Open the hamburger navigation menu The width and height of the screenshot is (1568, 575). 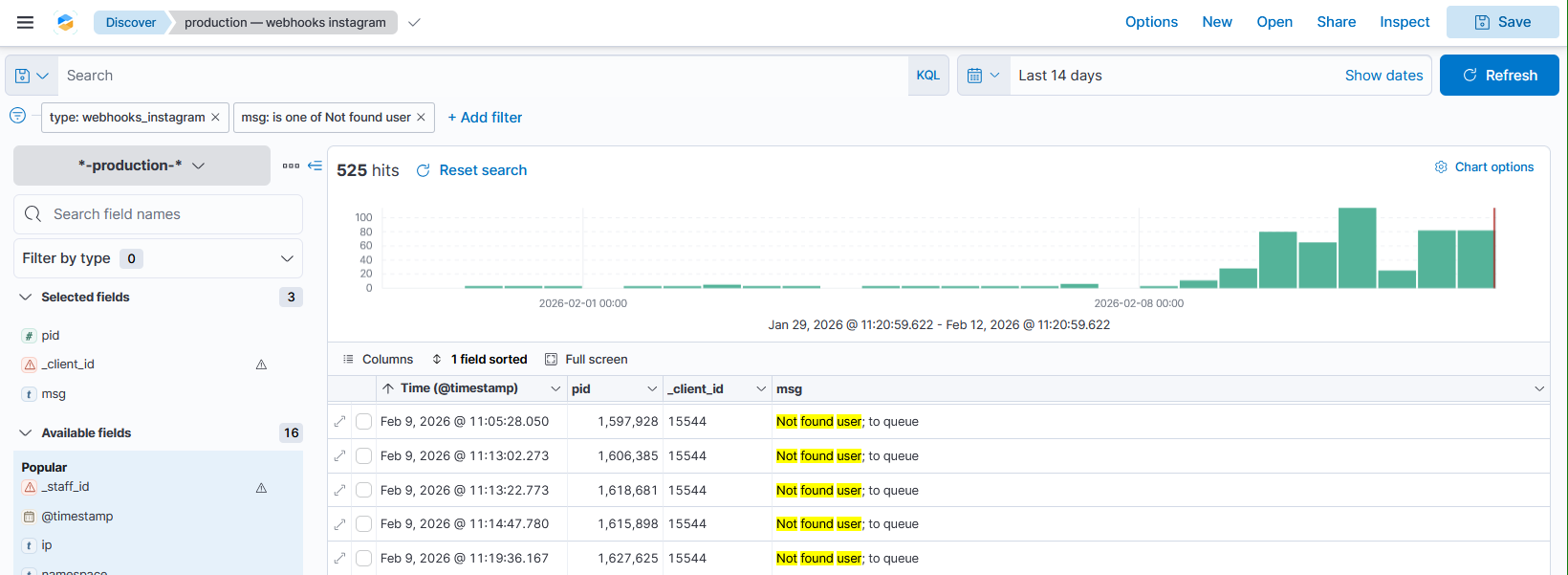coord(26,22)
